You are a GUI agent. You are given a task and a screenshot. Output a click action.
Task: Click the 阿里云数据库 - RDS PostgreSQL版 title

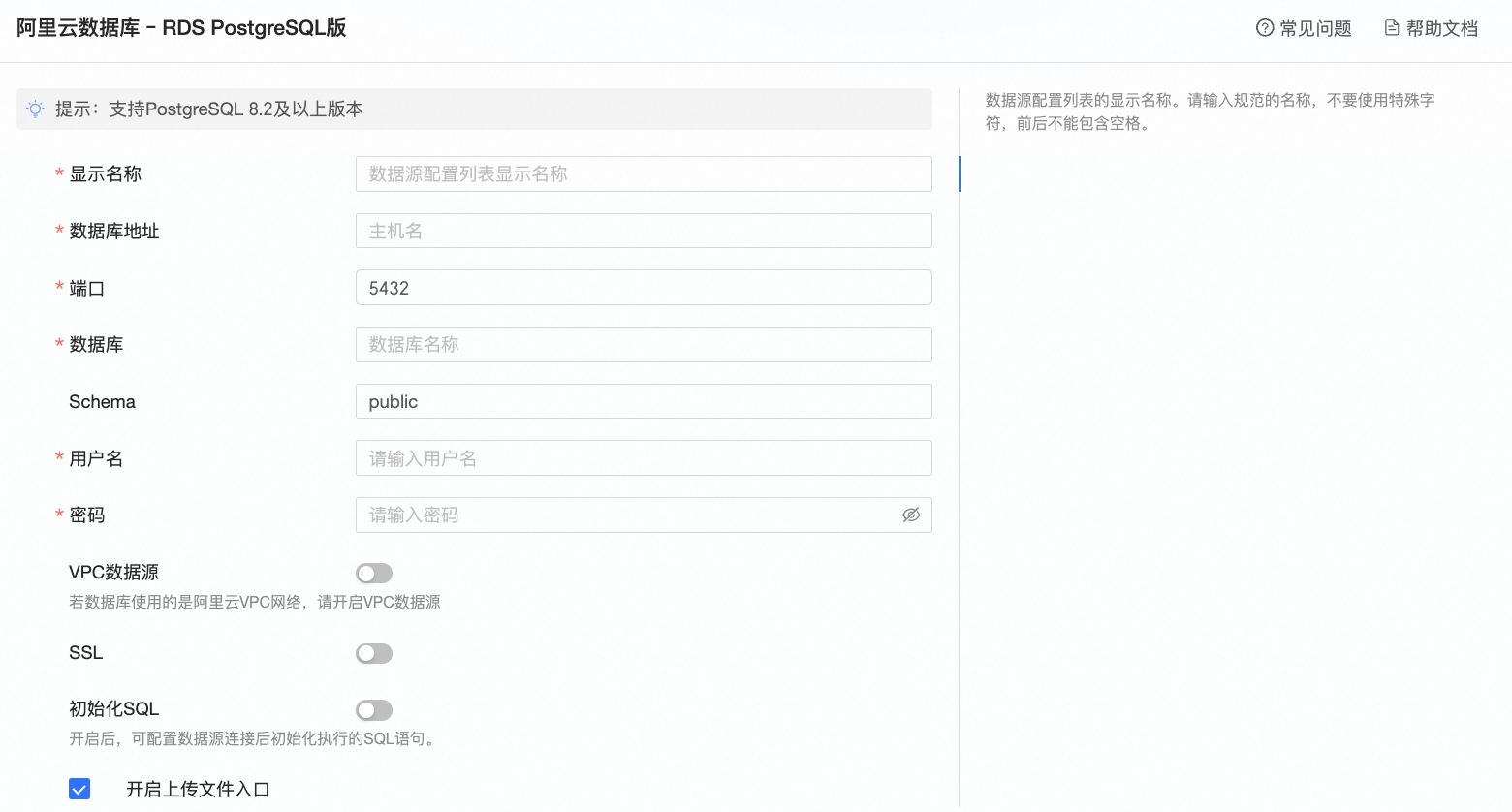(181, 28)
